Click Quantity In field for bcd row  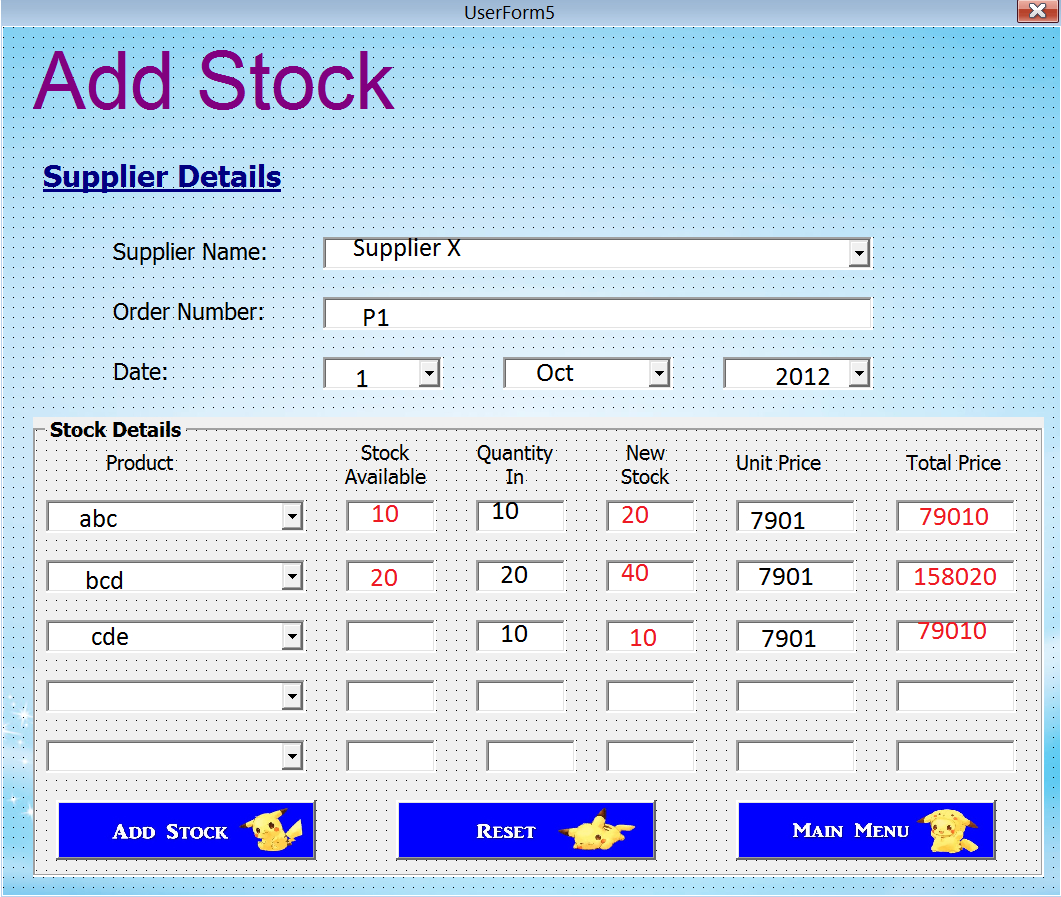[520, 576]
